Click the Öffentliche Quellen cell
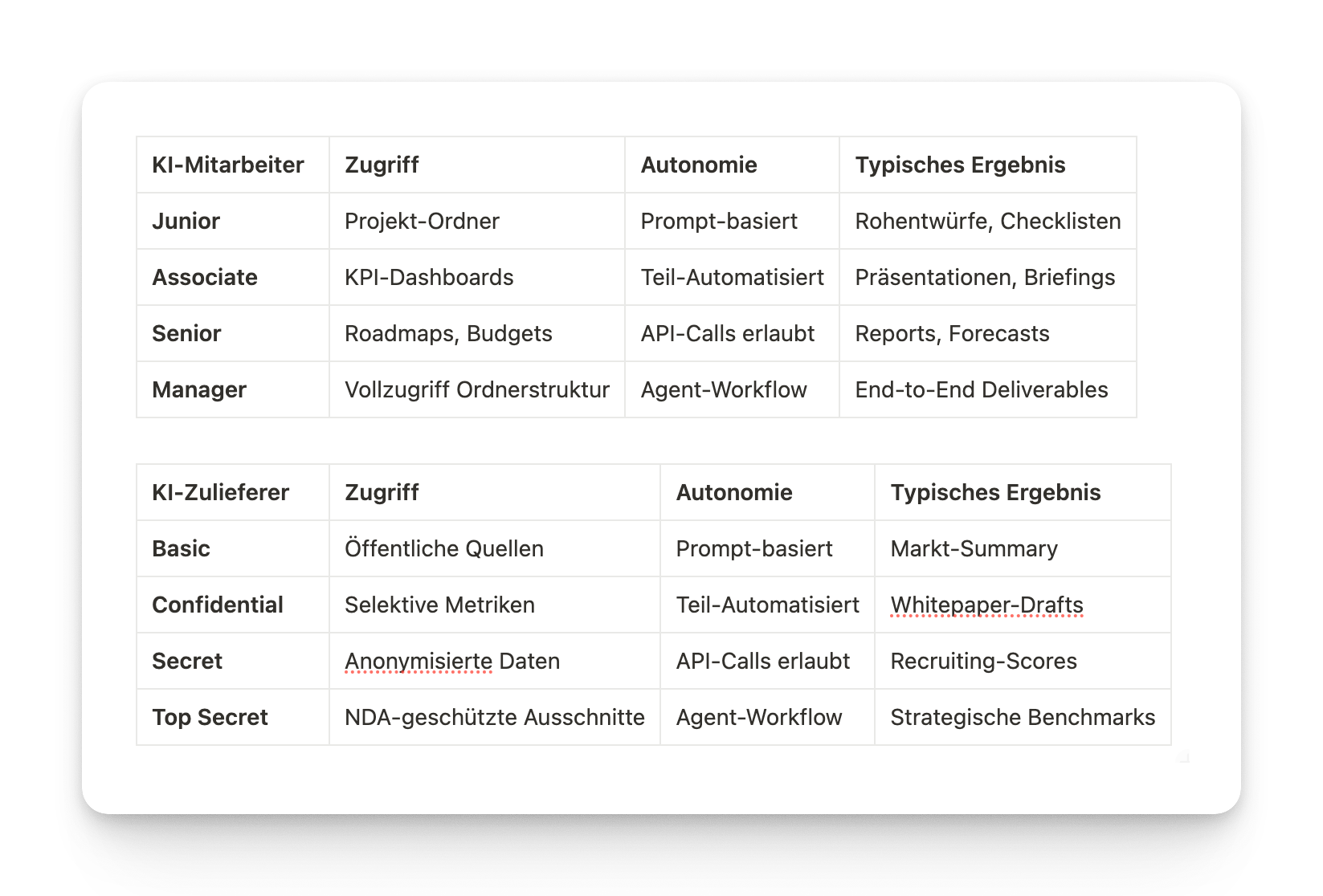This screenshot has width=1323, height=896. click(x=495, y=548)
